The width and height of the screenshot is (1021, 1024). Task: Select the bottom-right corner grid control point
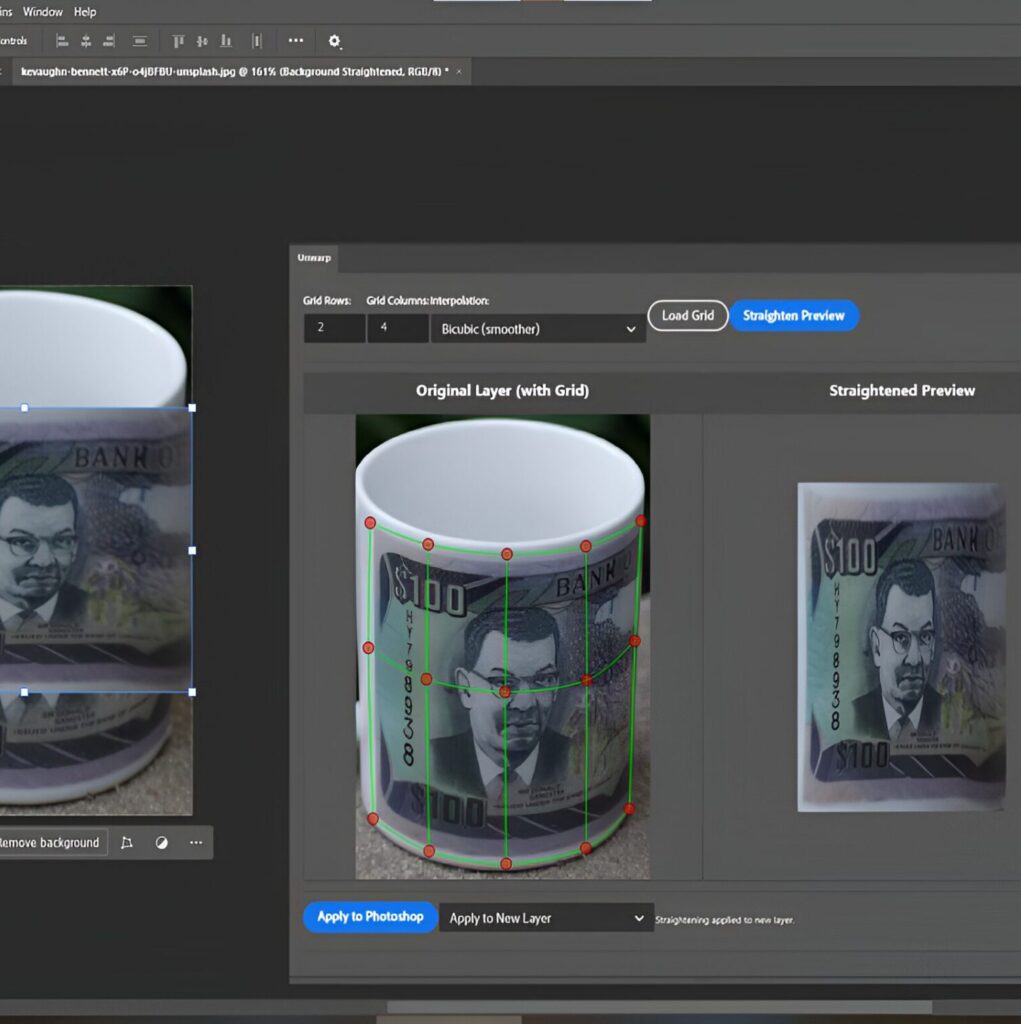[629, 808]
